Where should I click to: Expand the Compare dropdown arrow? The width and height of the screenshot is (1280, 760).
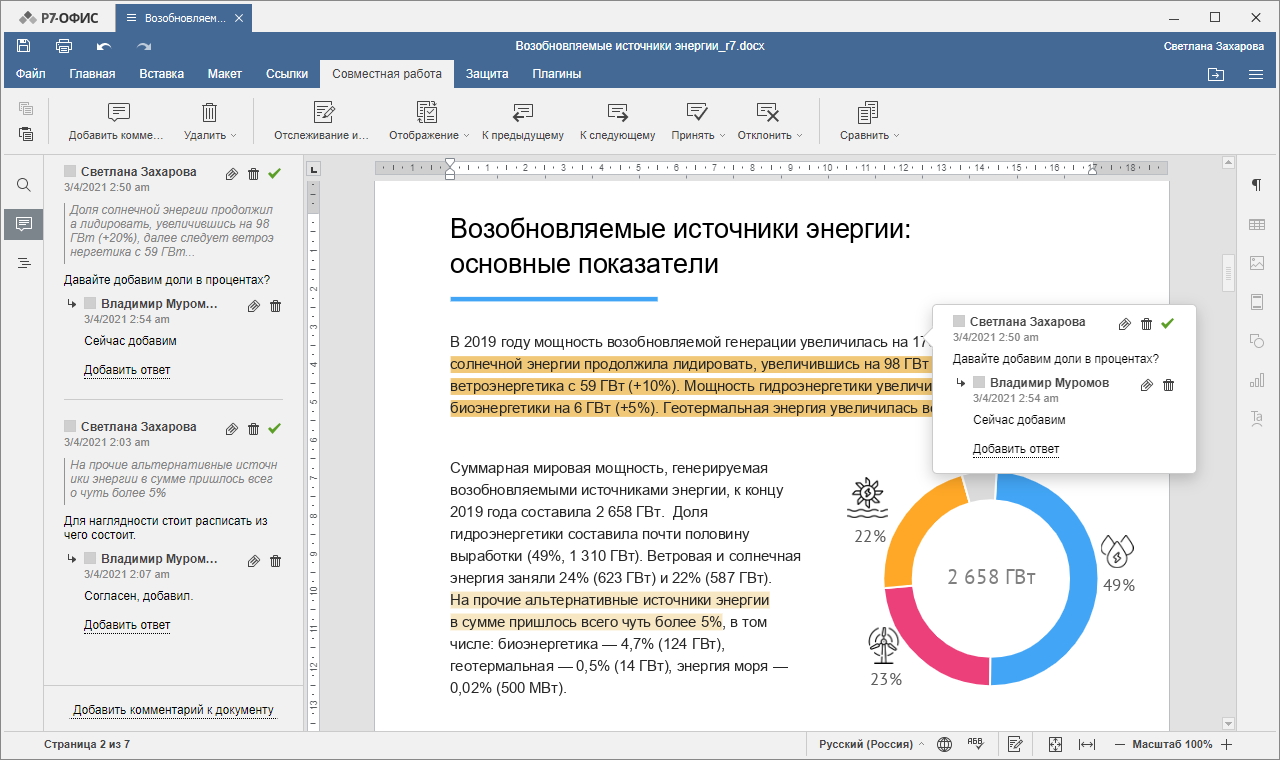pyautogui.click(x=896, y=136)
